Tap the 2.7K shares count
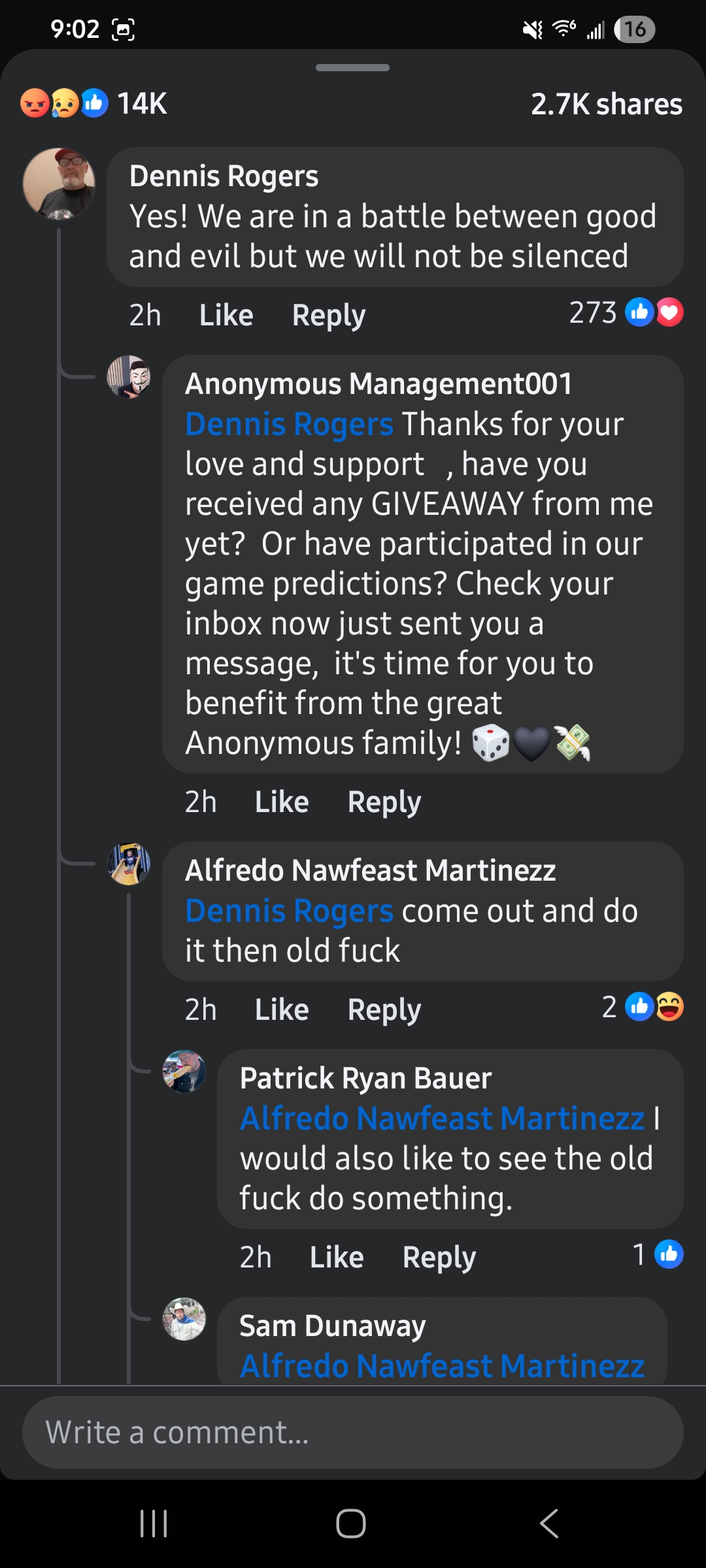This screenshot has width=706, height=1568. point(606,105)
